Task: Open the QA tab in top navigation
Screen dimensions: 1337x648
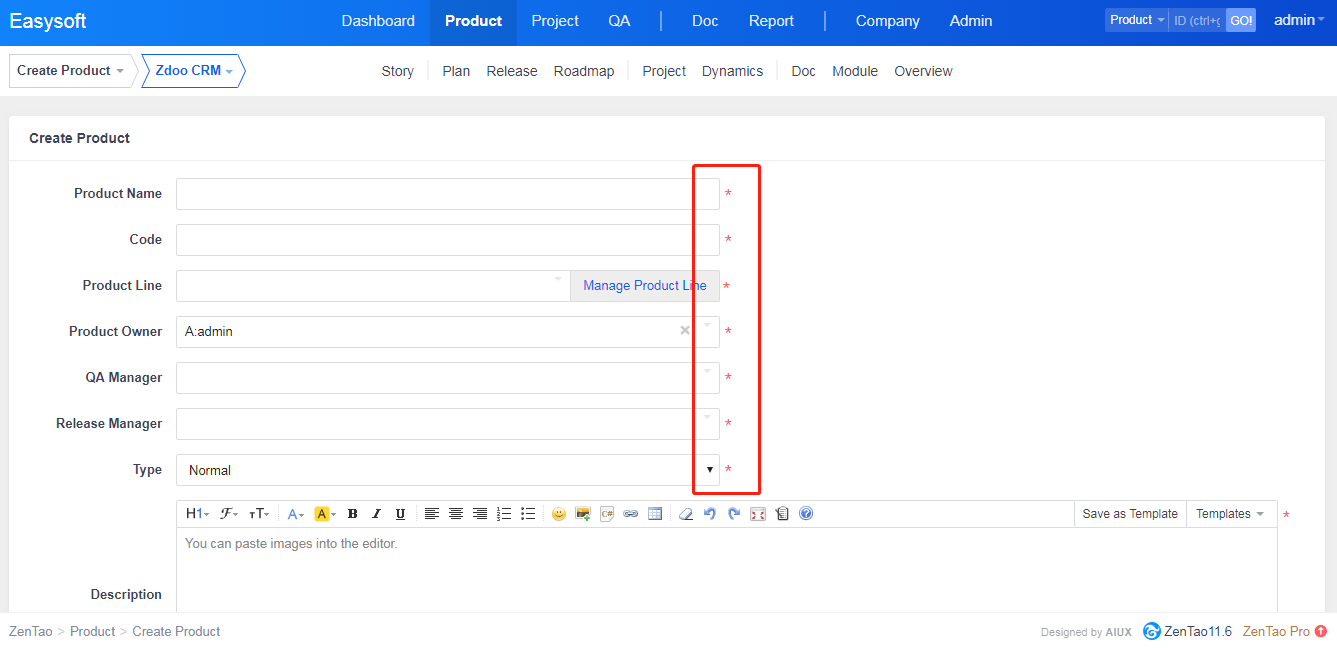Action: pyautogui.click(x=619, y=21)
